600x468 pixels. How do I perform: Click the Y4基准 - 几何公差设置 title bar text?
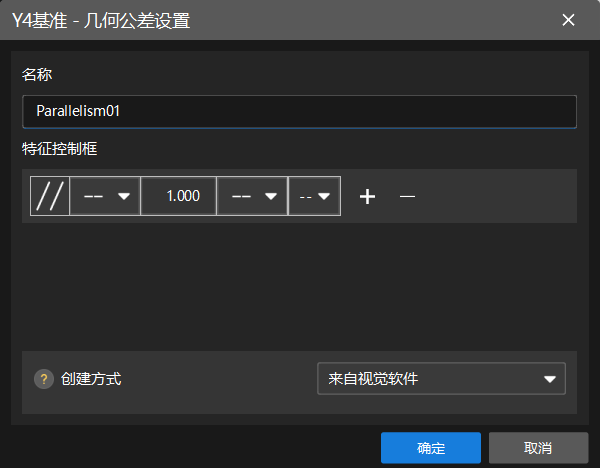pos(101,20)
